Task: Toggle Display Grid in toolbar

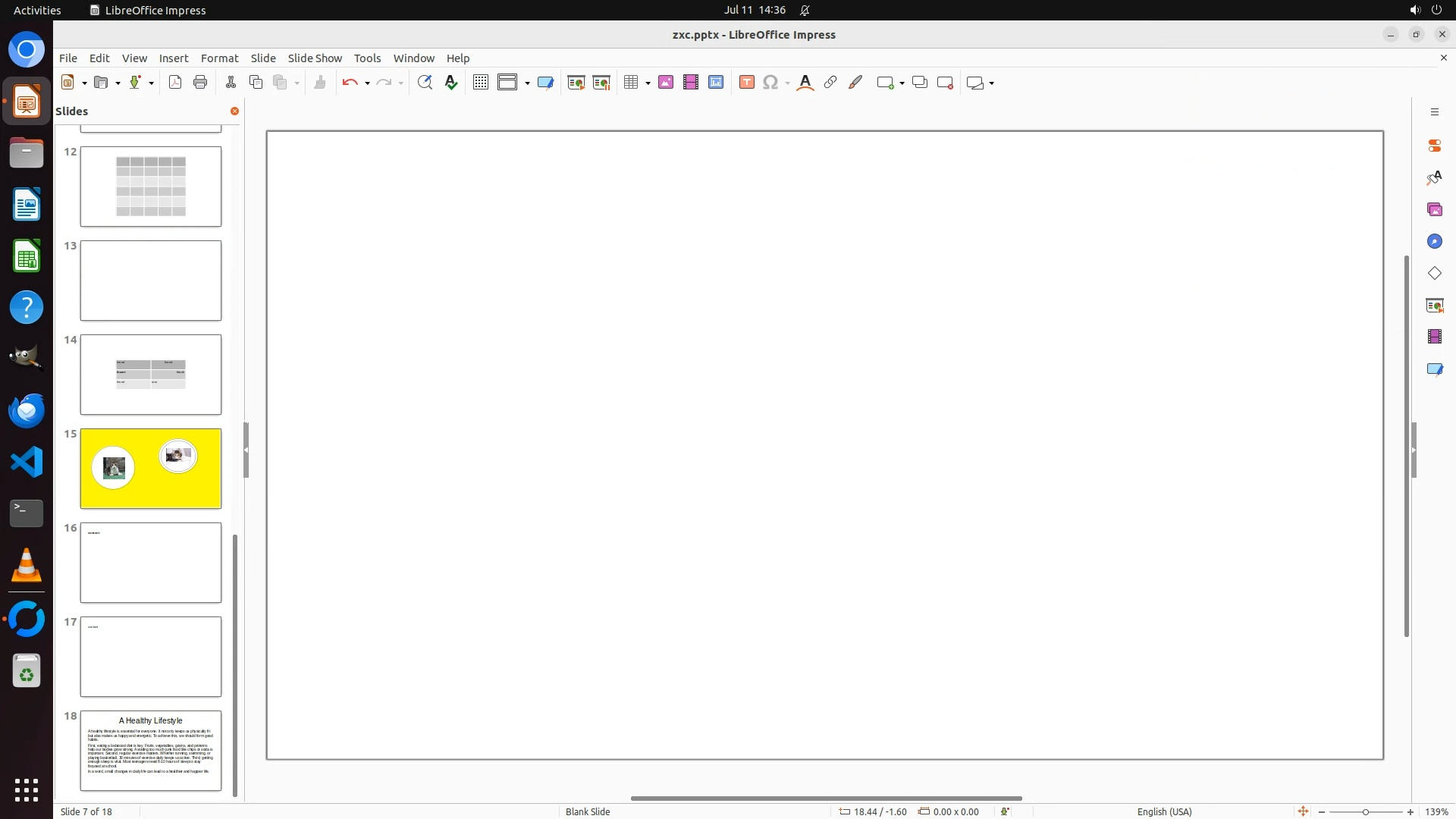Action: 480,83
